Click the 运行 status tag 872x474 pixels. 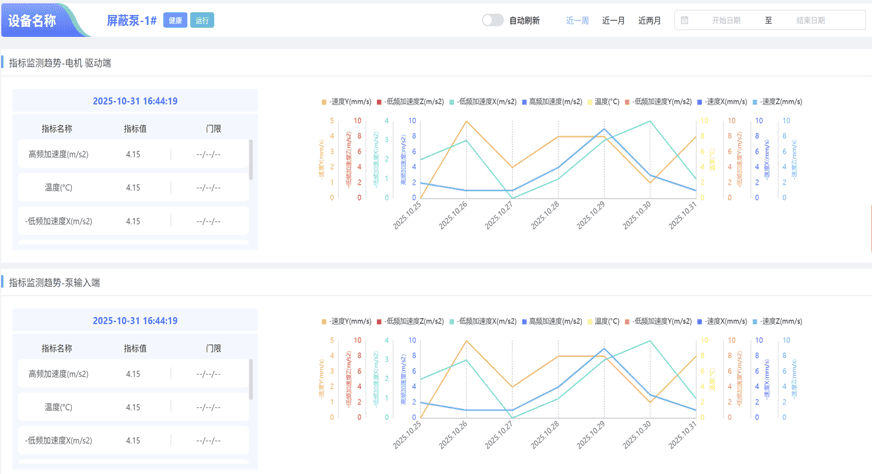(x=202, y=20)
